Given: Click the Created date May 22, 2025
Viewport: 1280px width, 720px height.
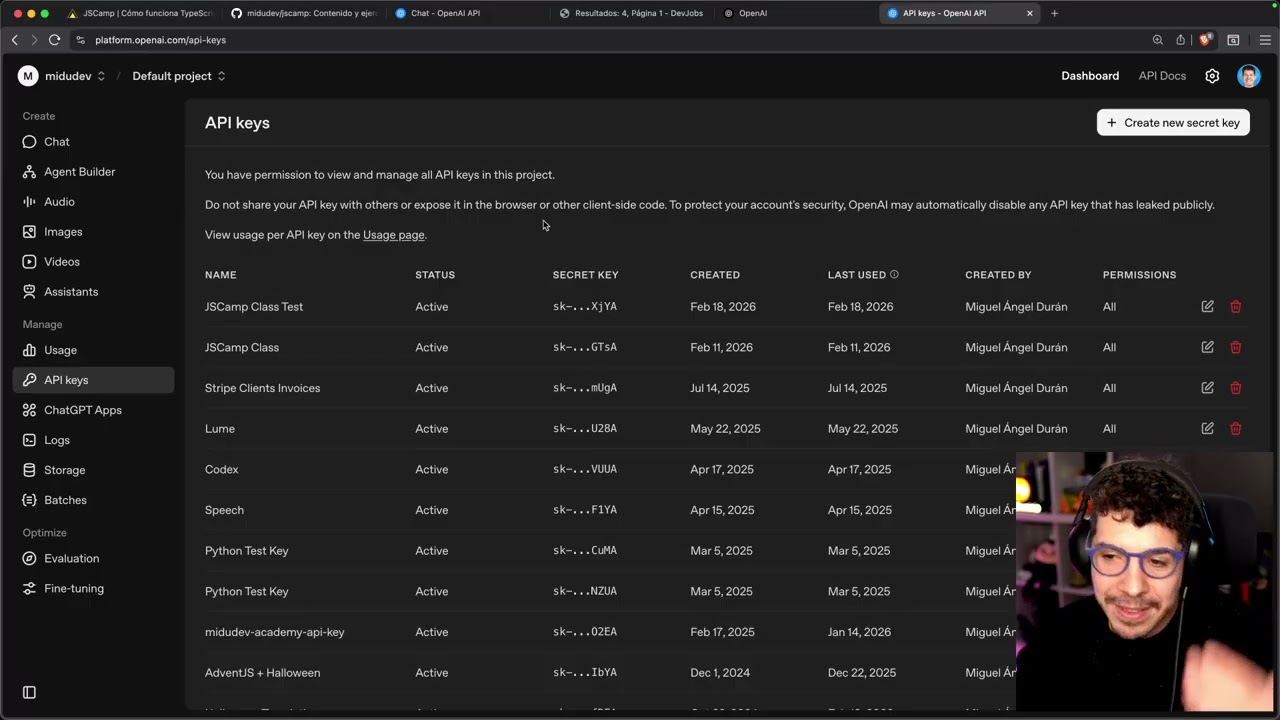Looking at the screenshot, I should pyautogui.click(x=725, y=429).
